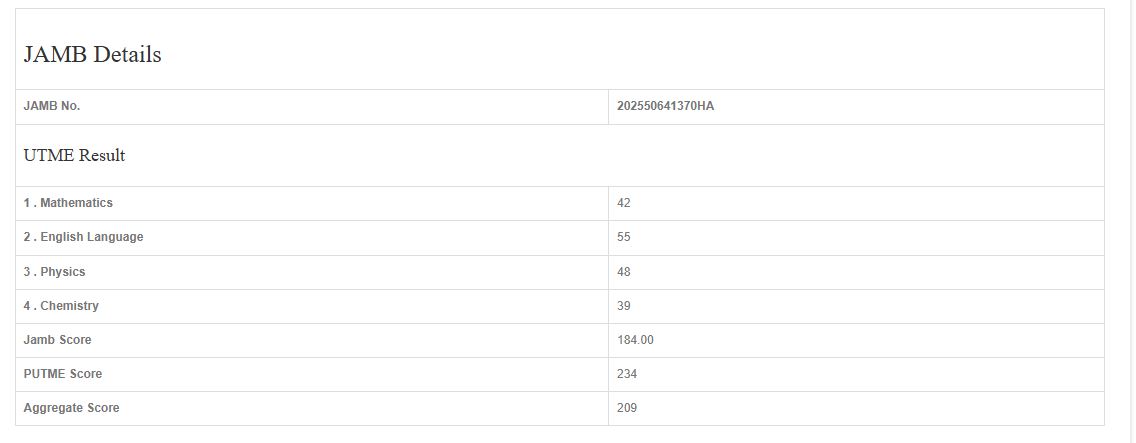
Task: Click the Aggregate Score value 209
Action: coord(627,408)
